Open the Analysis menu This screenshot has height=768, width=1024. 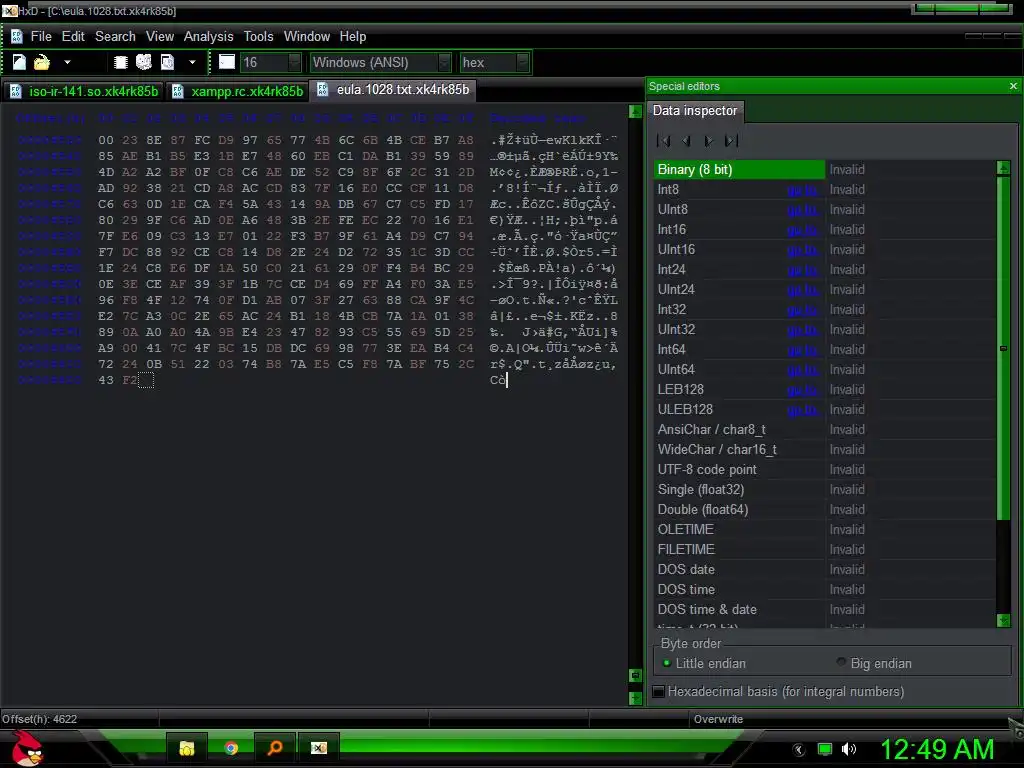pyautogui.click(x=208, y=37)
